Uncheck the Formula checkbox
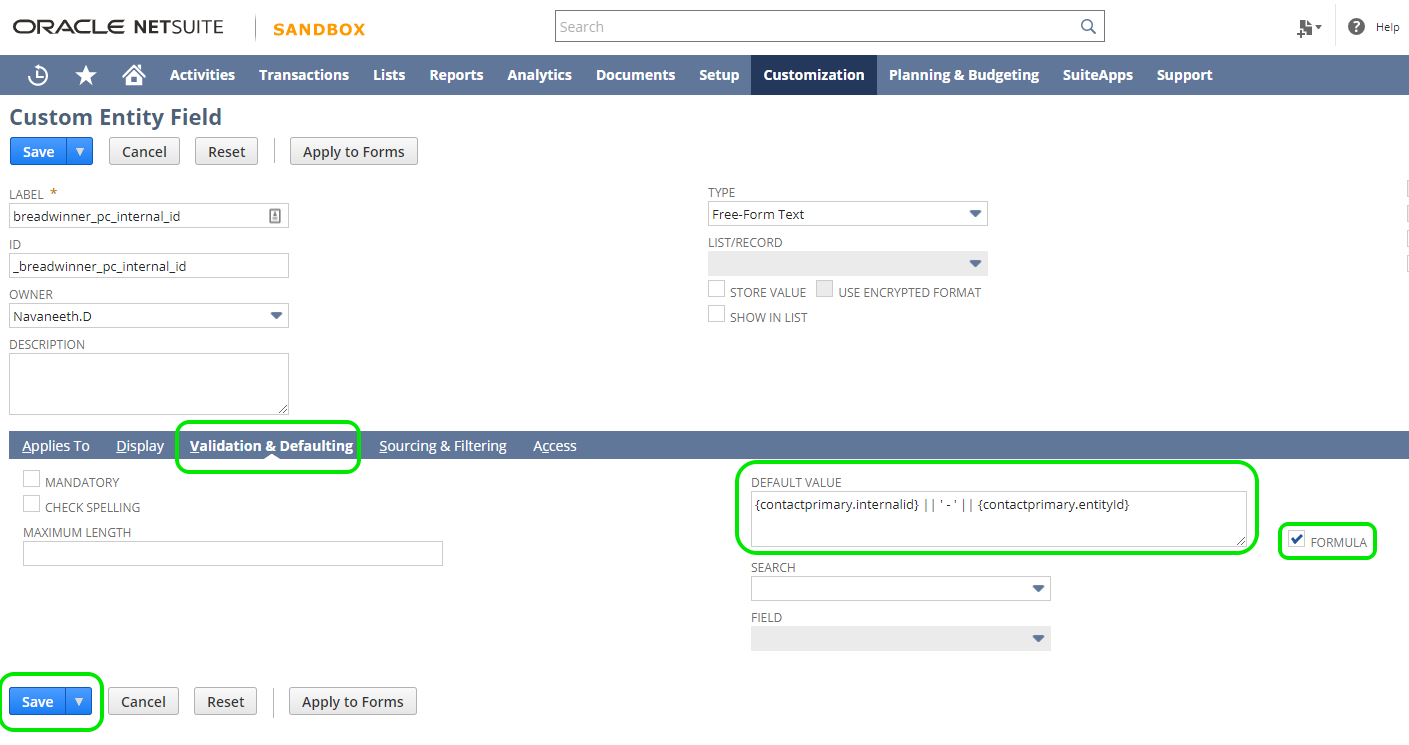The height and width of the screenshot is (745, 1409). coord(1297,539)
